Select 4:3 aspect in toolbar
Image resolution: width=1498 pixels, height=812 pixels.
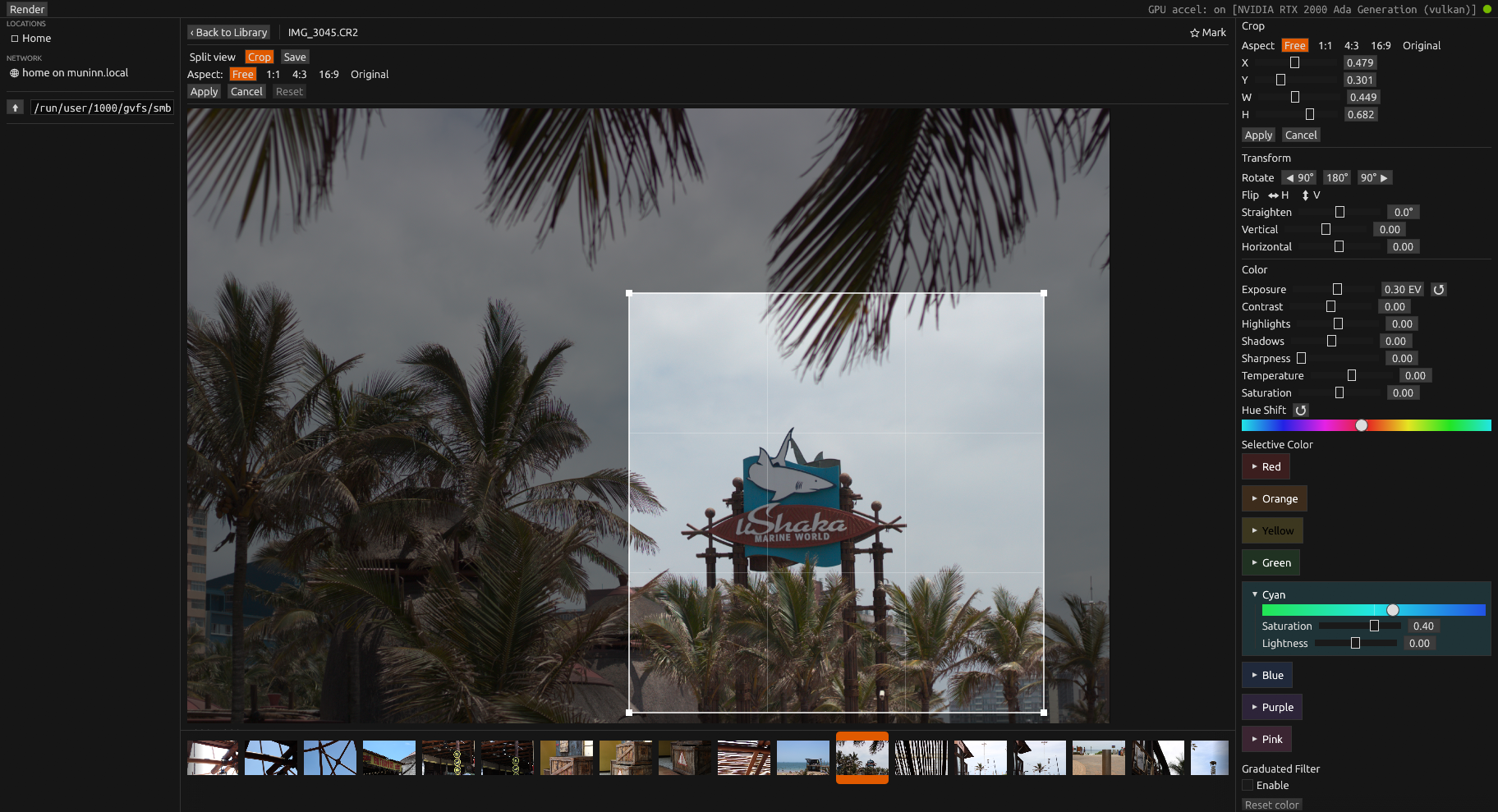(x=300, y=75)
